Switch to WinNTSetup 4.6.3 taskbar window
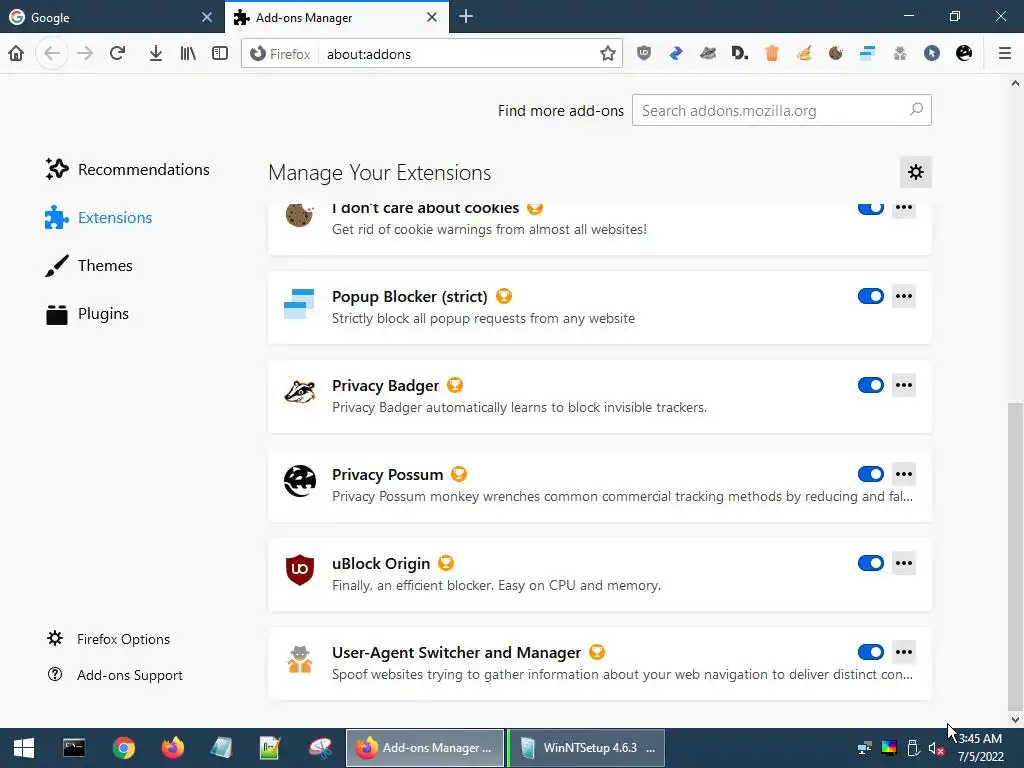Screen dimensions: 1024x768 tap(586, 748)
